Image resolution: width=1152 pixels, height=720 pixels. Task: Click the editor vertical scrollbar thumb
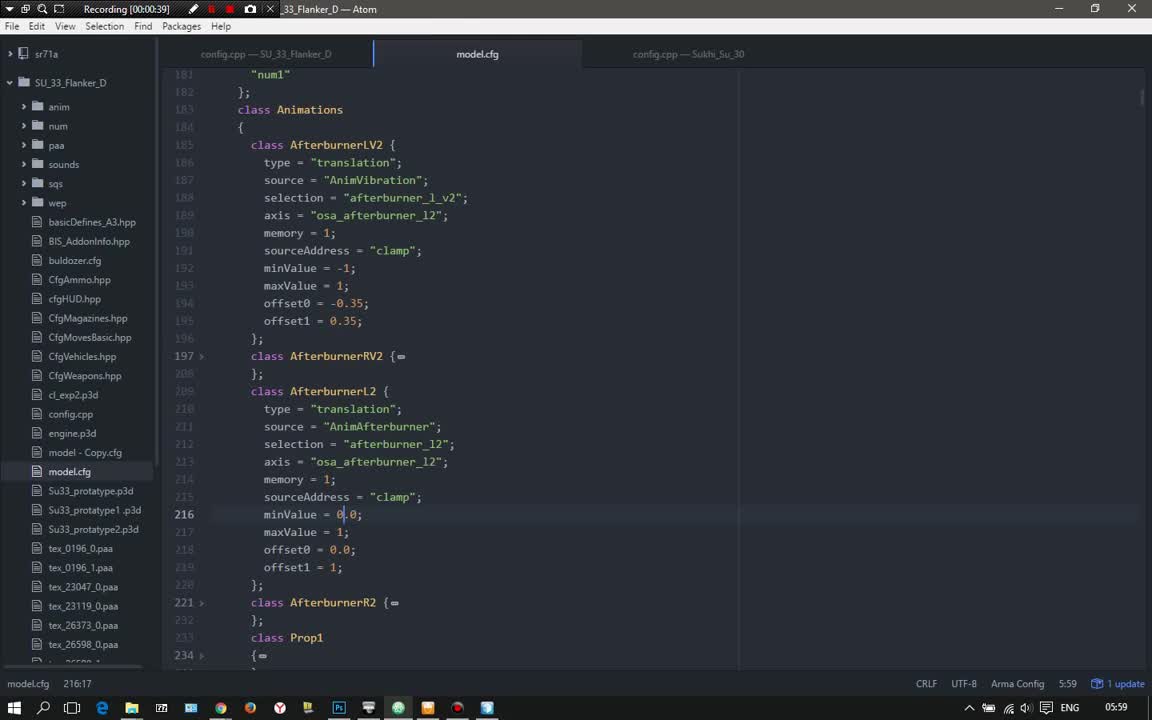coord(1142,97)
